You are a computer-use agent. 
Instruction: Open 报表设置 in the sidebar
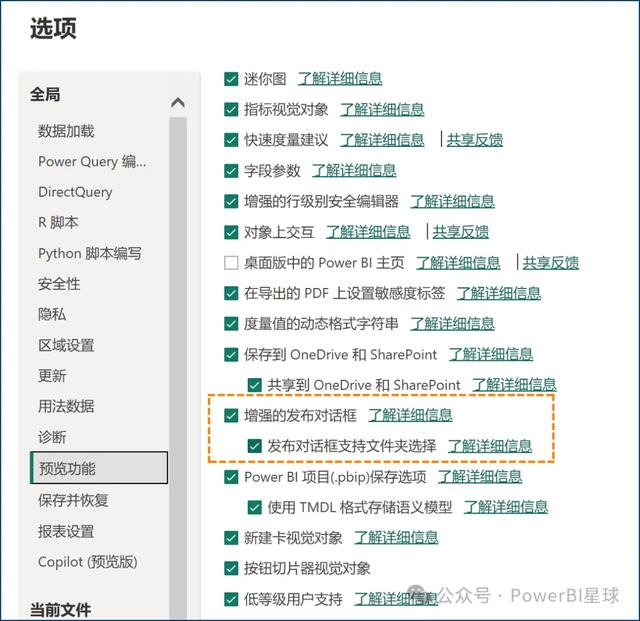point(66,531)
